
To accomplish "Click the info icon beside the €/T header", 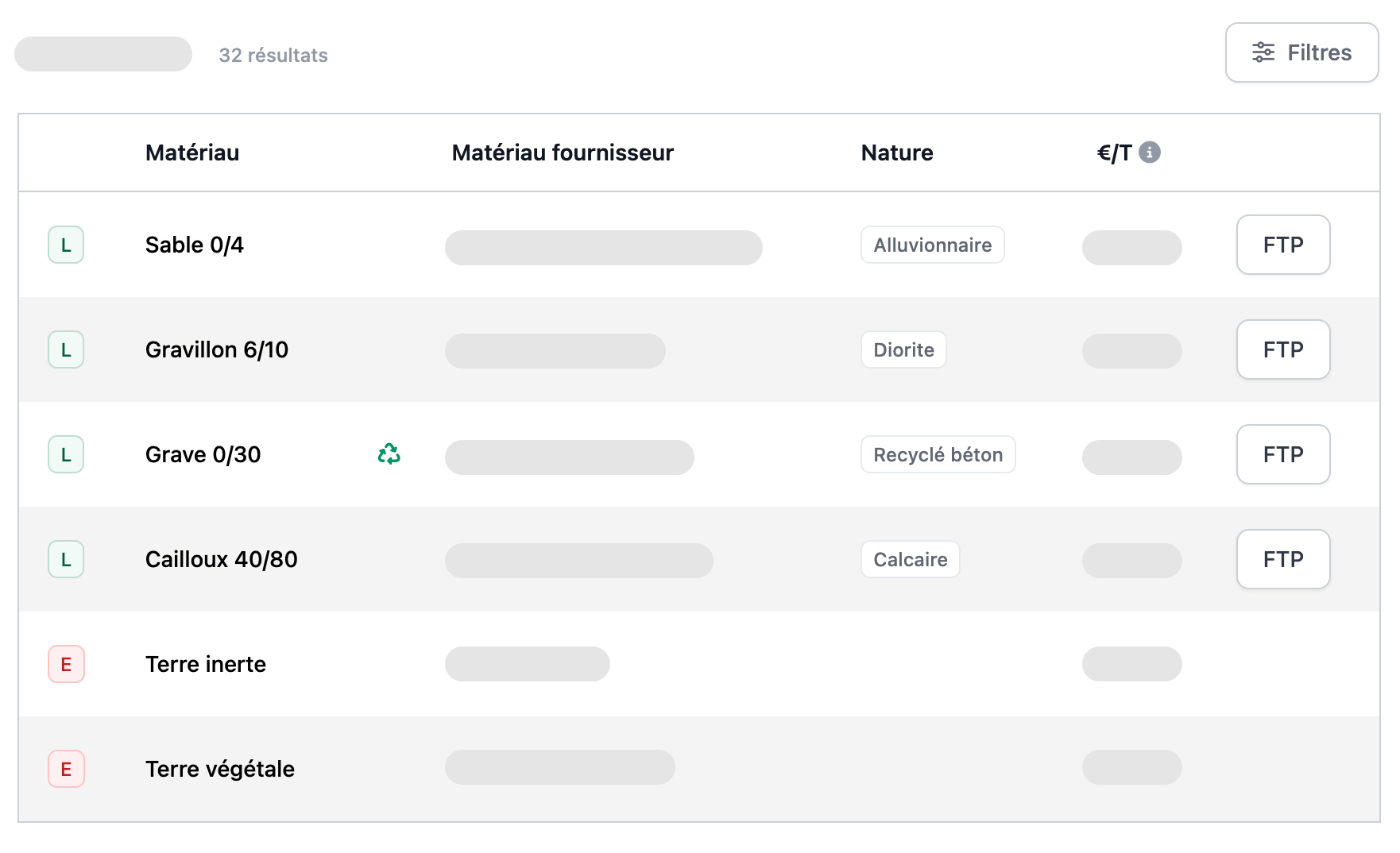I will (x=1151, y=152).
